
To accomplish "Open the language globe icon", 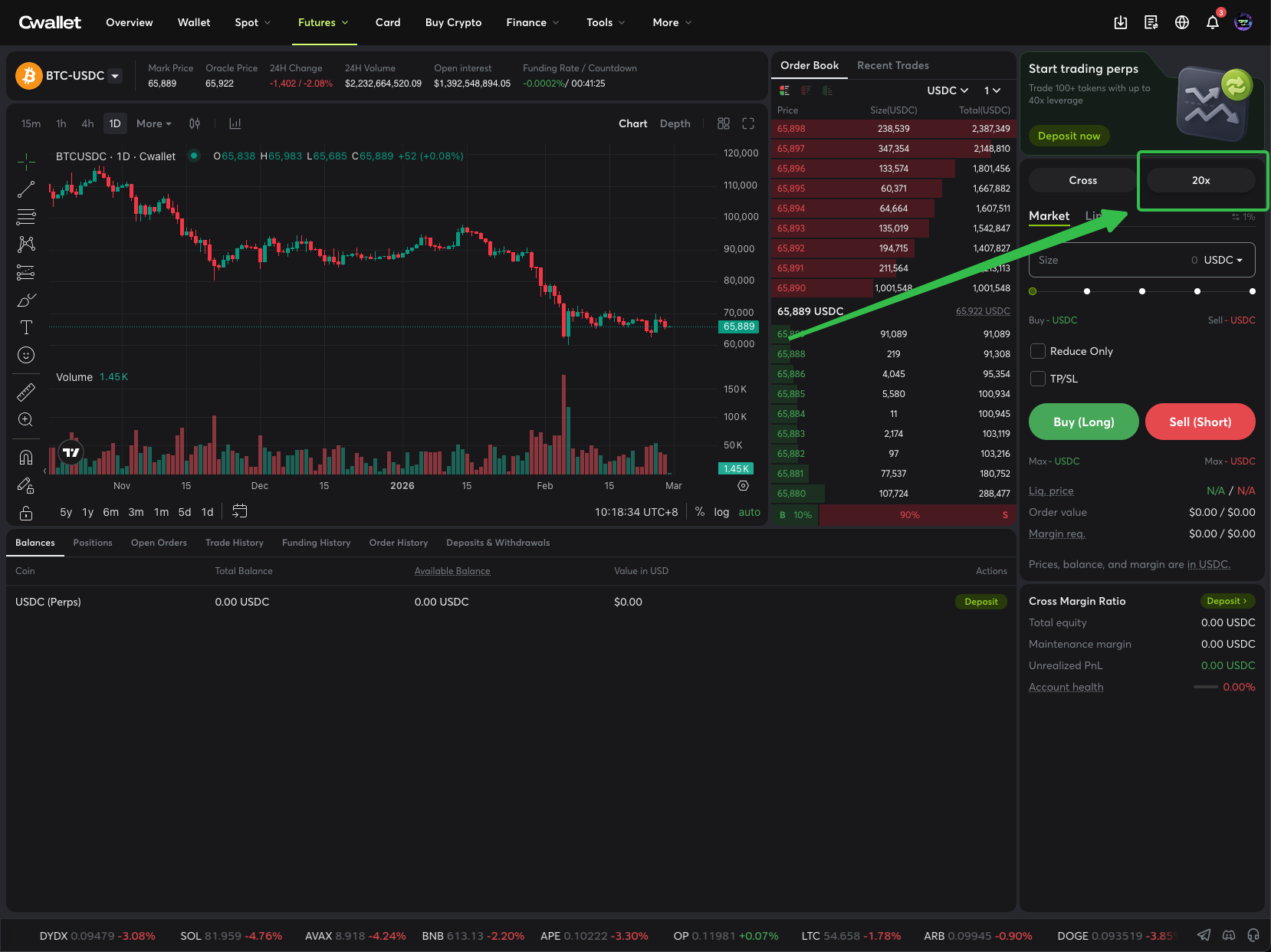I will pos(1181,23).
